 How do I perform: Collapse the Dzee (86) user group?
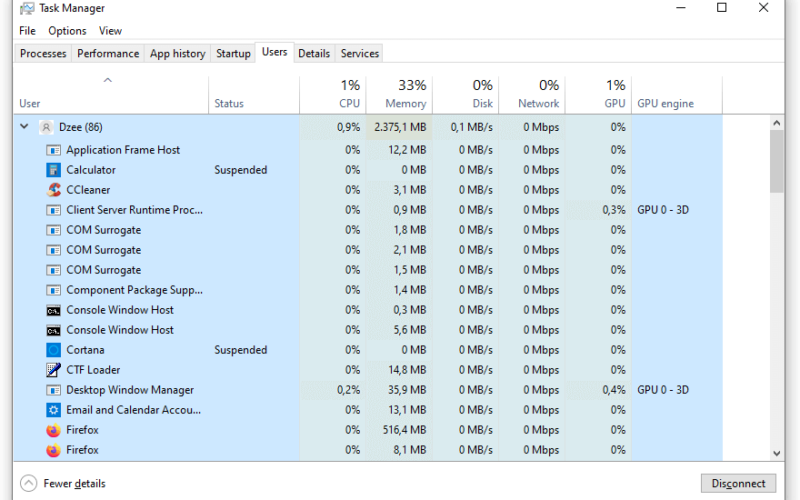(x=24, y=127)
